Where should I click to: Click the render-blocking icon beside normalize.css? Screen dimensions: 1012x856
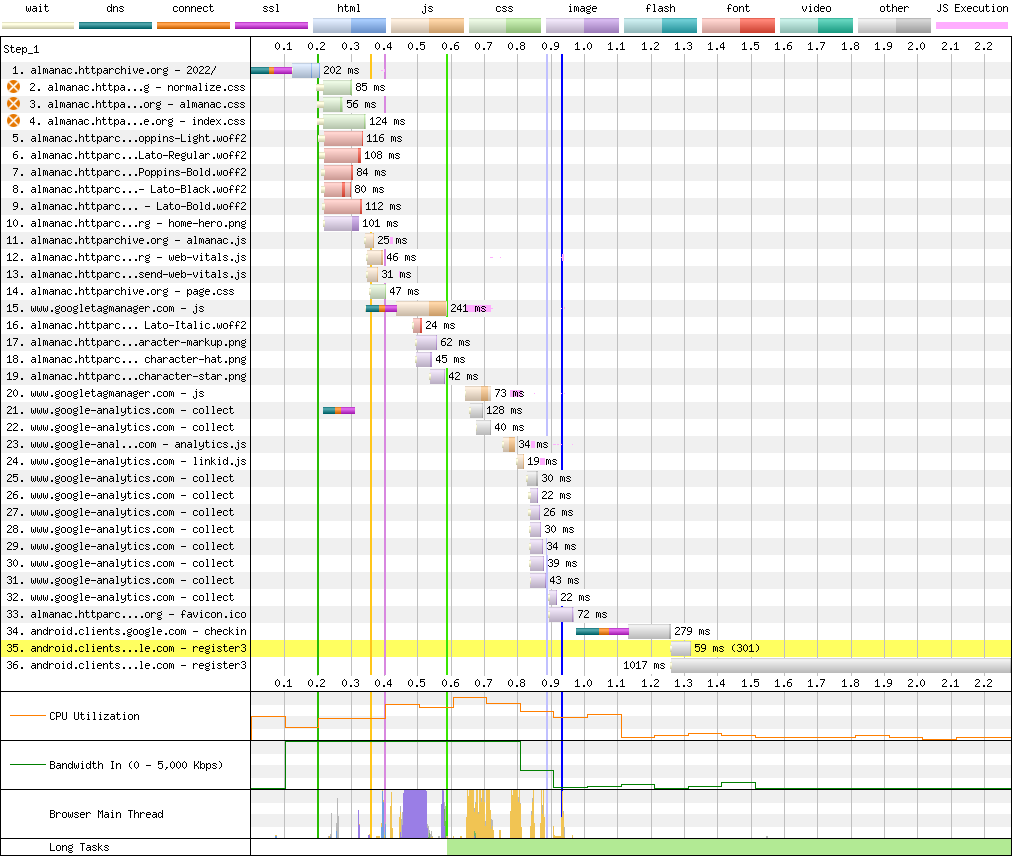pyautogui.click(x=14, y=87)
